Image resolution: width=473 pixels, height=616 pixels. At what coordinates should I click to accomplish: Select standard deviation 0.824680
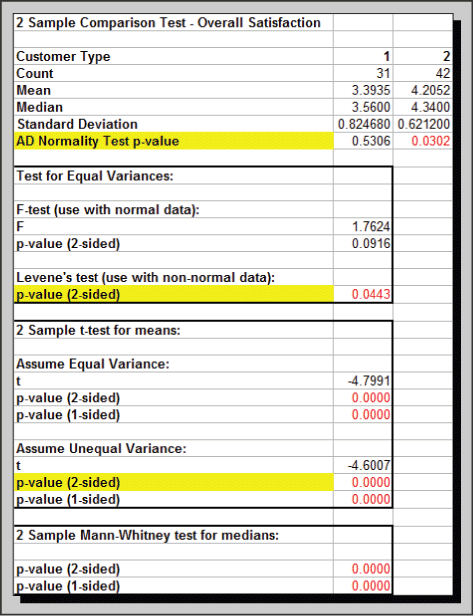[x=364, y=125]
